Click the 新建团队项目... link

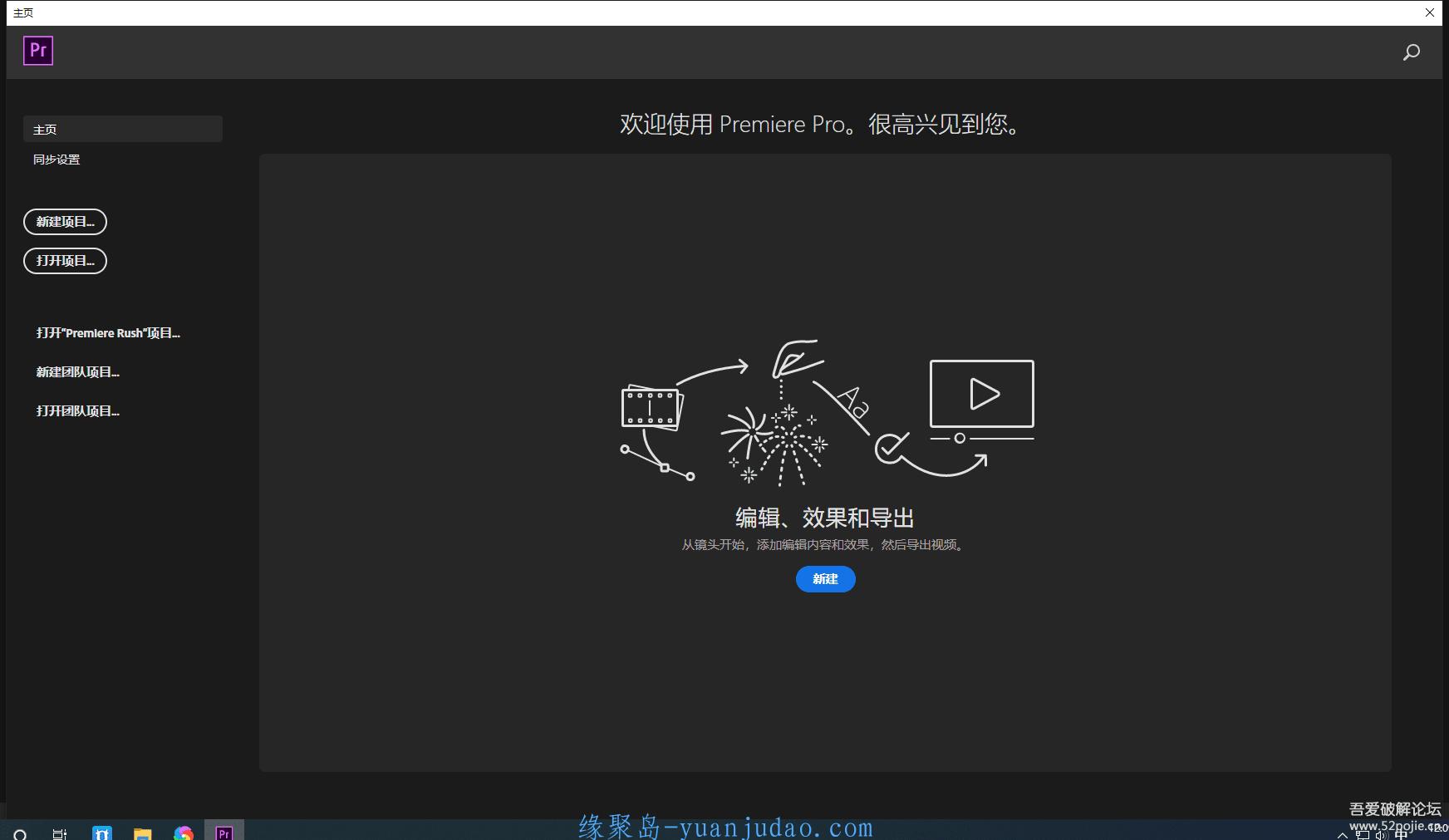pyautogui.click(x=78, y=371)
